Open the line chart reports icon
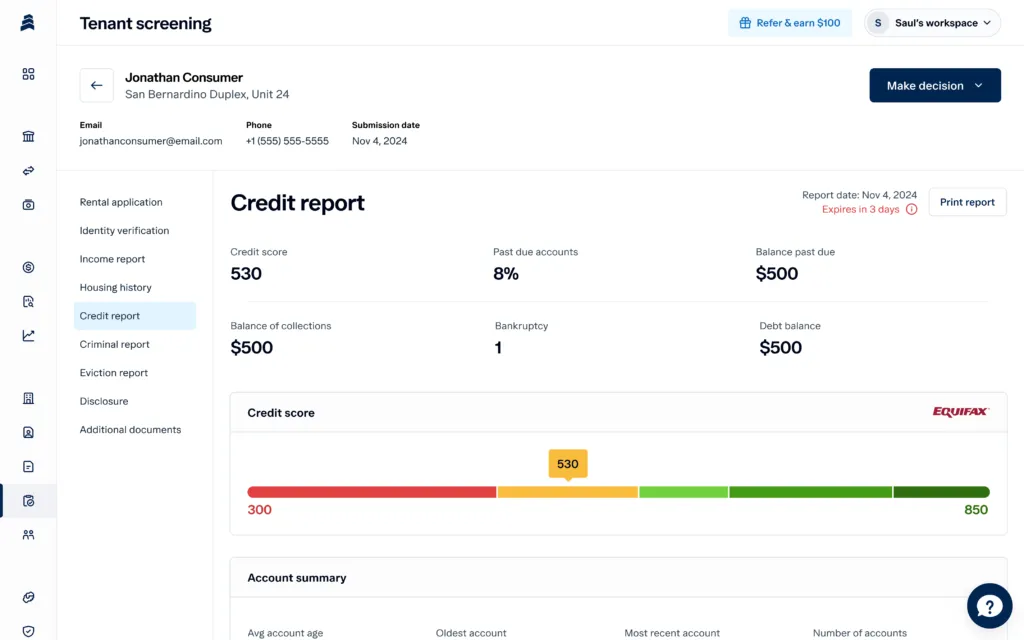1024x640 pixels. (27, 335)
